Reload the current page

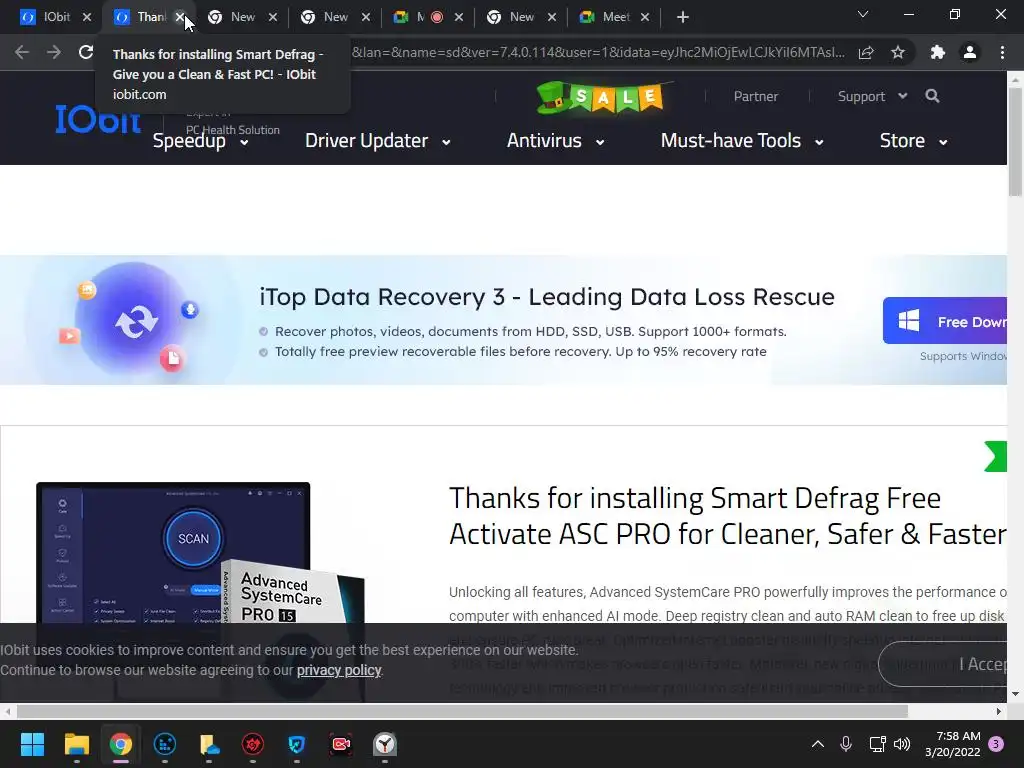(86, 52)
